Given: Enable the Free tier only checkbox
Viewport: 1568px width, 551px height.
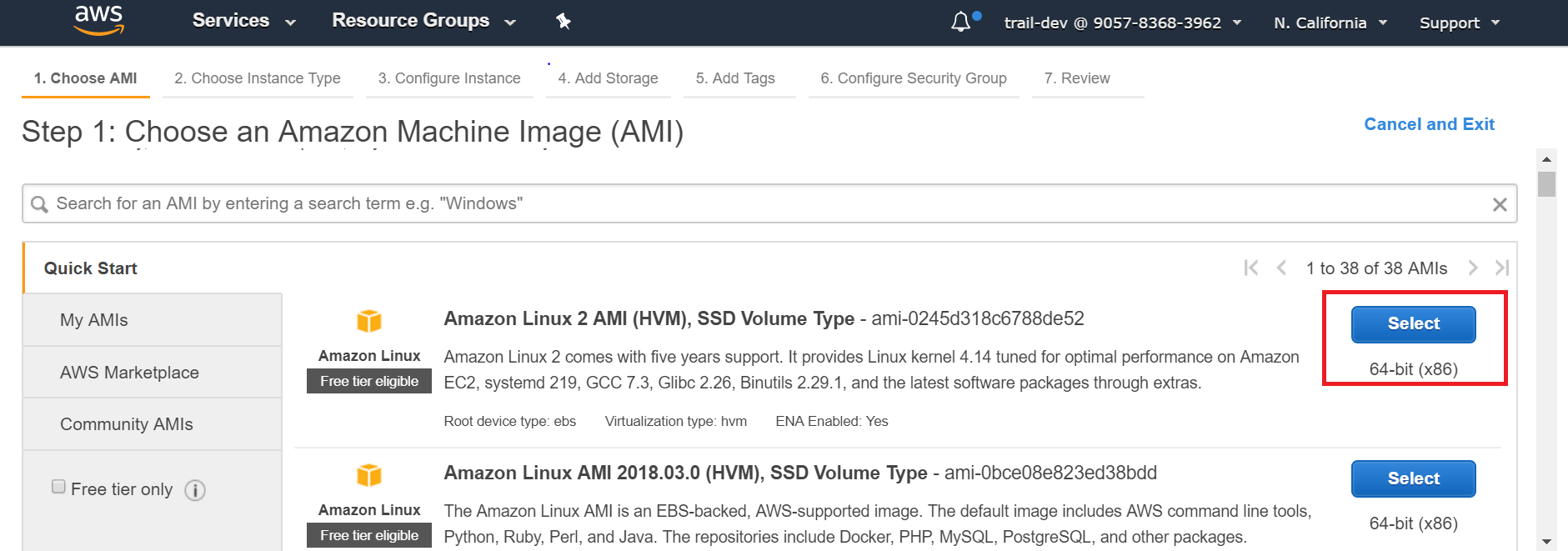Looking at the screenshot, I should [x=58, y=487].
